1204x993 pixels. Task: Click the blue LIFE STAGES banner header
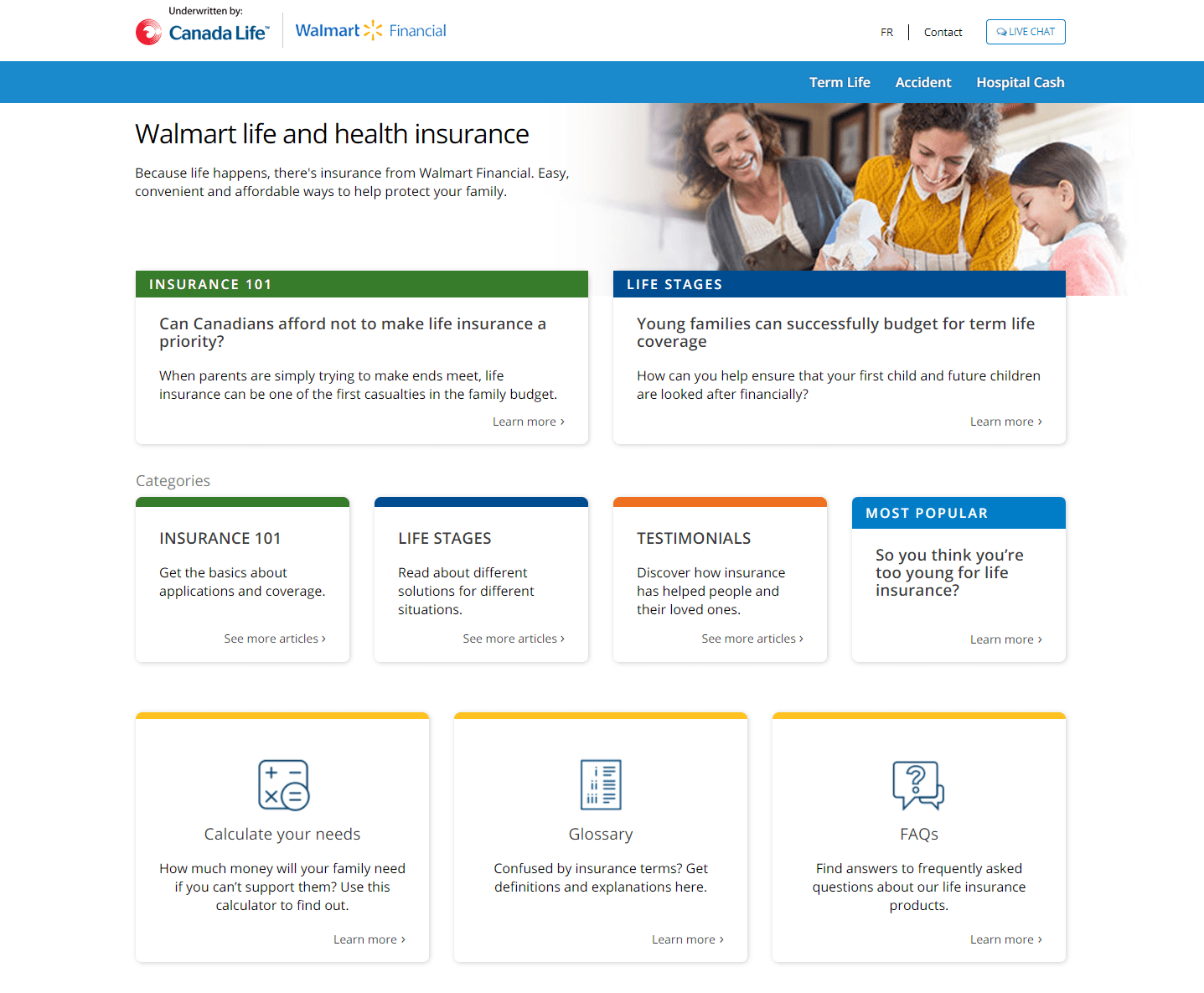click(x=840, y=284)
